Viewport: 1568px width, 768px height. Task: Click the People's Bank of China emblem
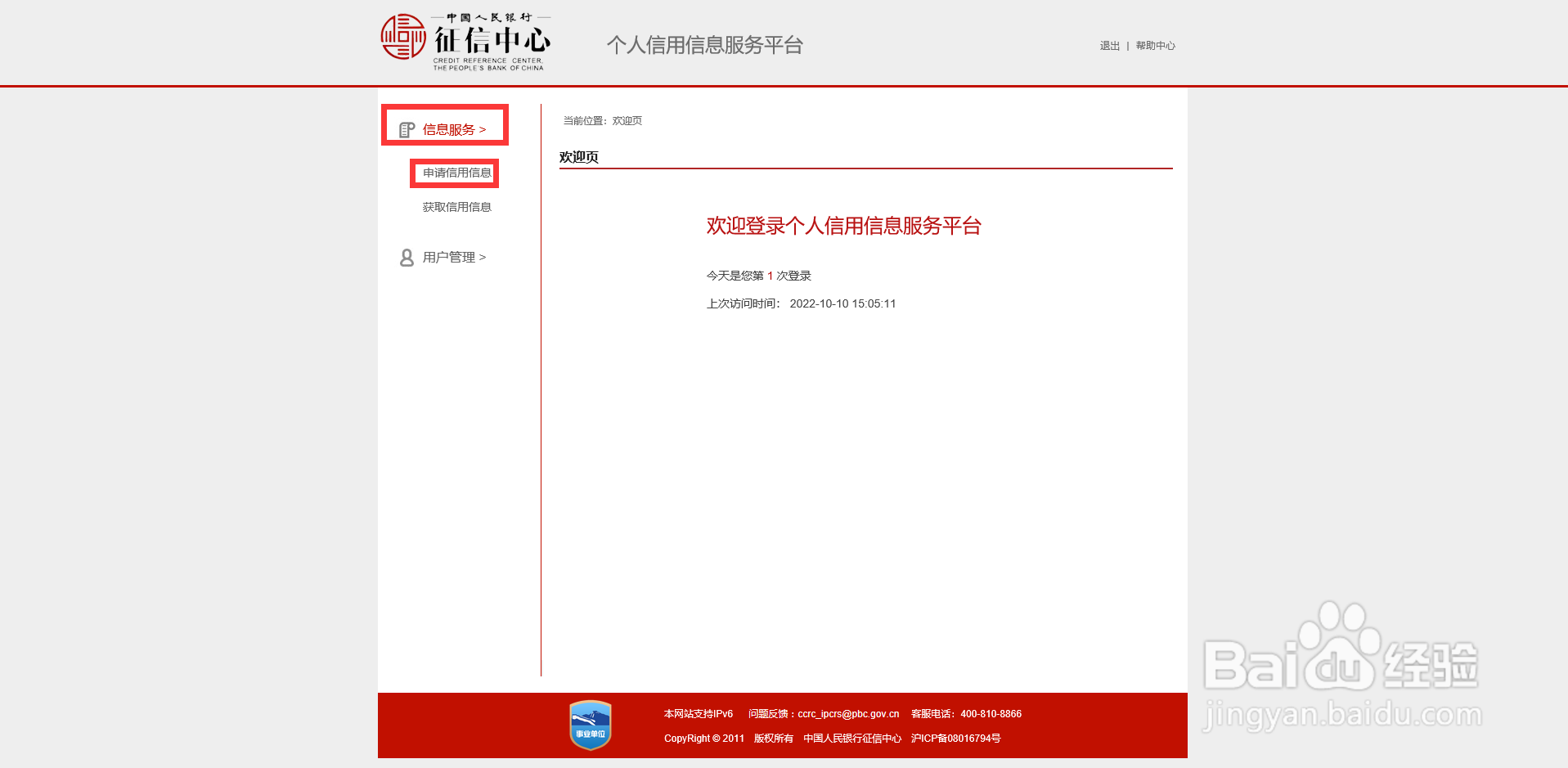click(402, 38)
